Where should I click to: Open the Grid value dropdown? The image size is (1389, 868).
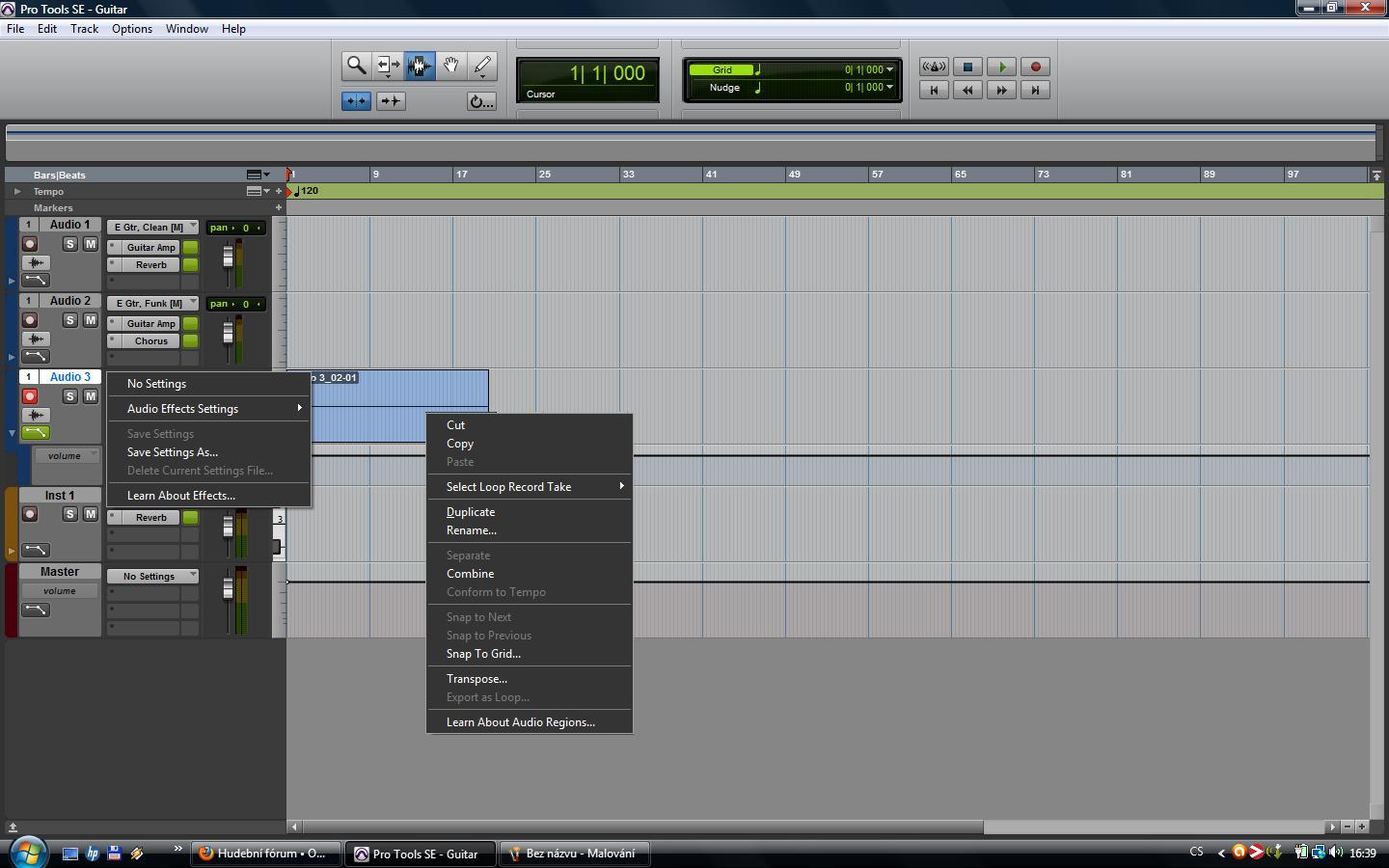889,69
